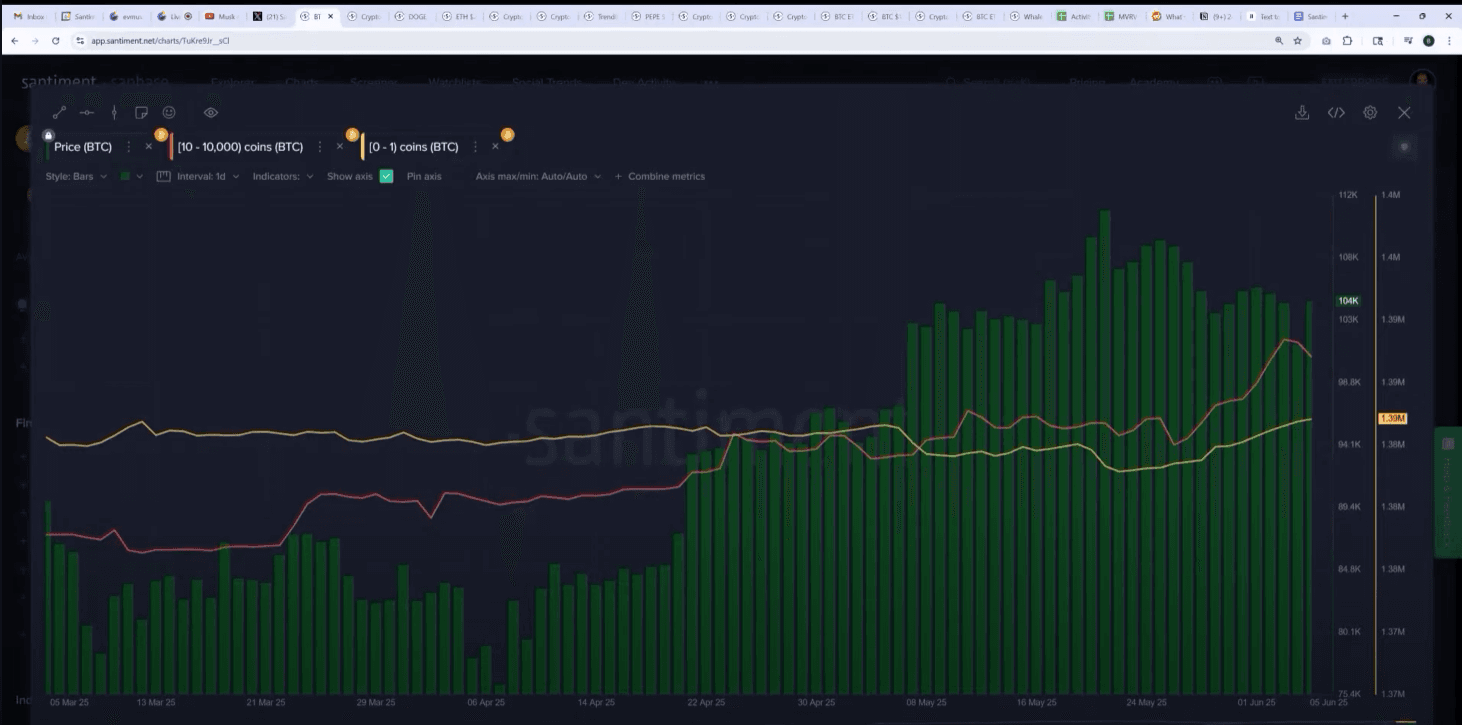Open the embed code icon
This screenshot has height=725, width=1462.
[x=1336, y=113]
